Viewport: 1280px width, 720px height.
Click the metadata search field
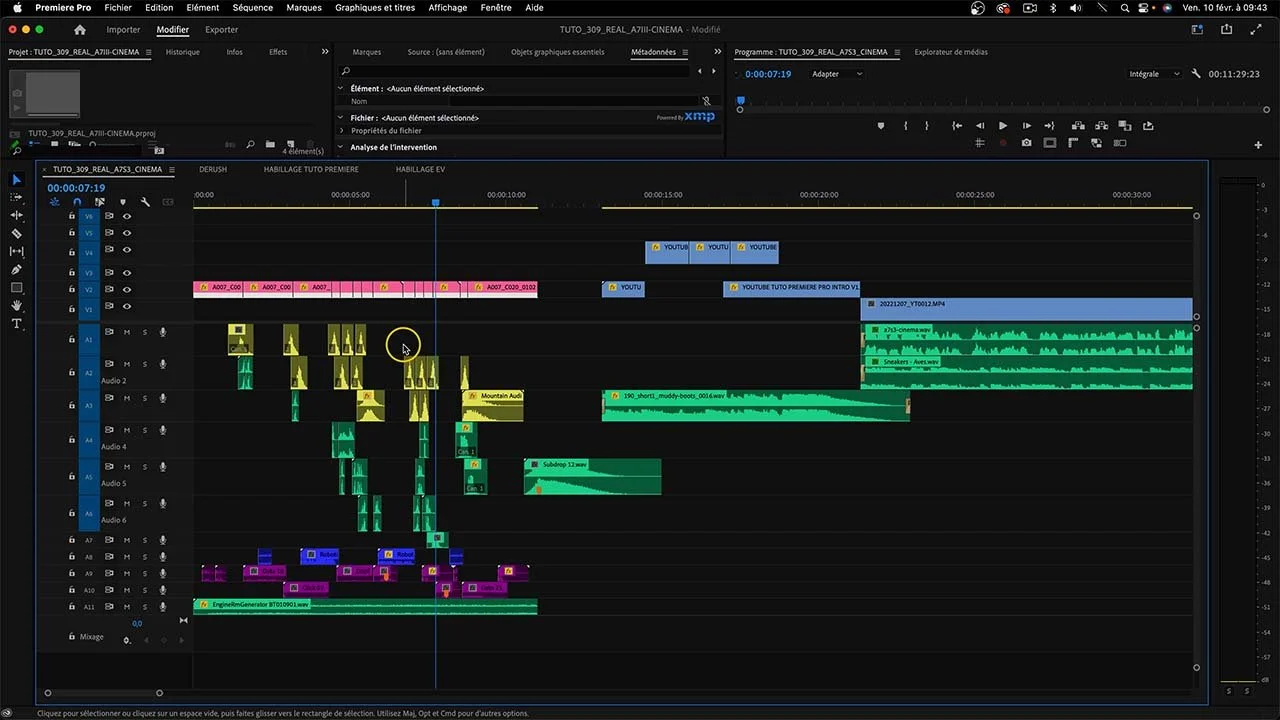515,72
